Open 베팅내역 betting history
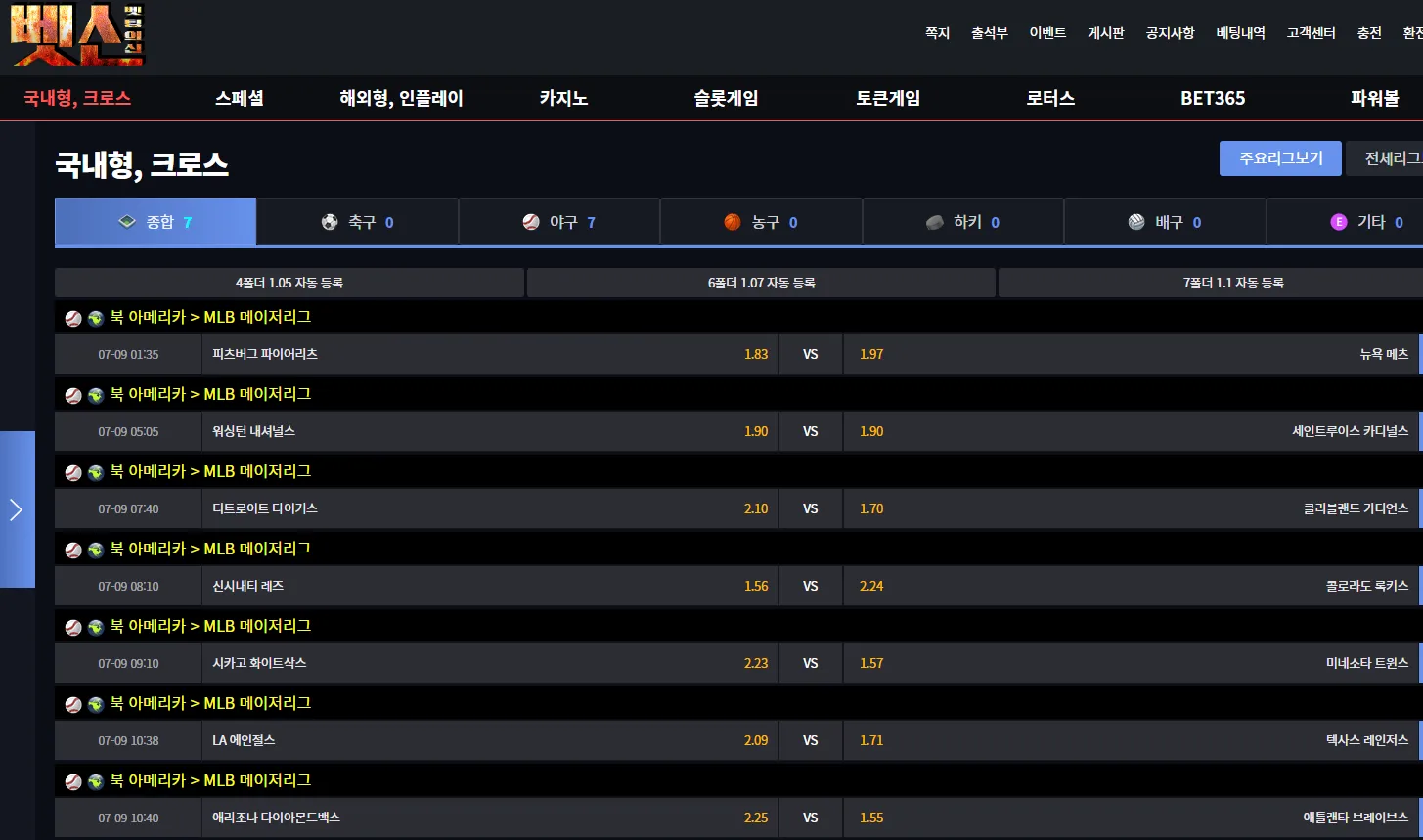Viewport: 1423px width, 840px height. (x=1240, y=33)
